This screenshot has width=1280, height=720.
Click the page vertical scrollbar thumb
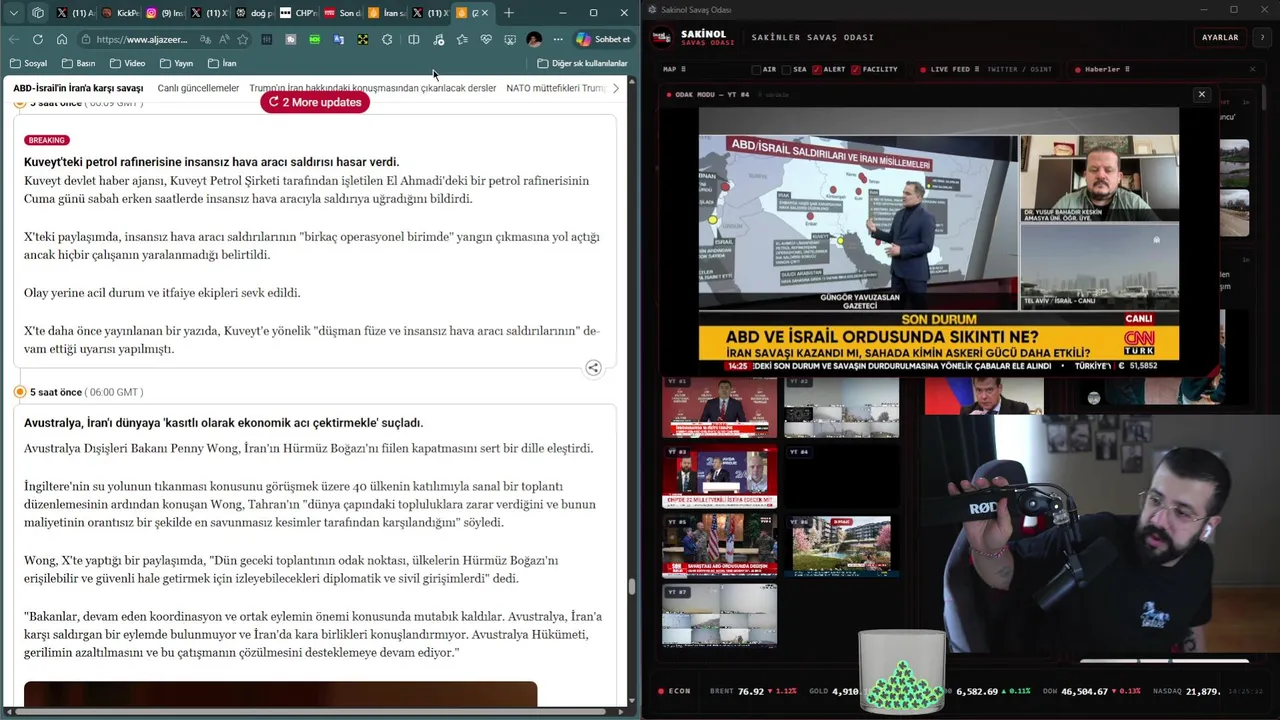coord(631,586)
